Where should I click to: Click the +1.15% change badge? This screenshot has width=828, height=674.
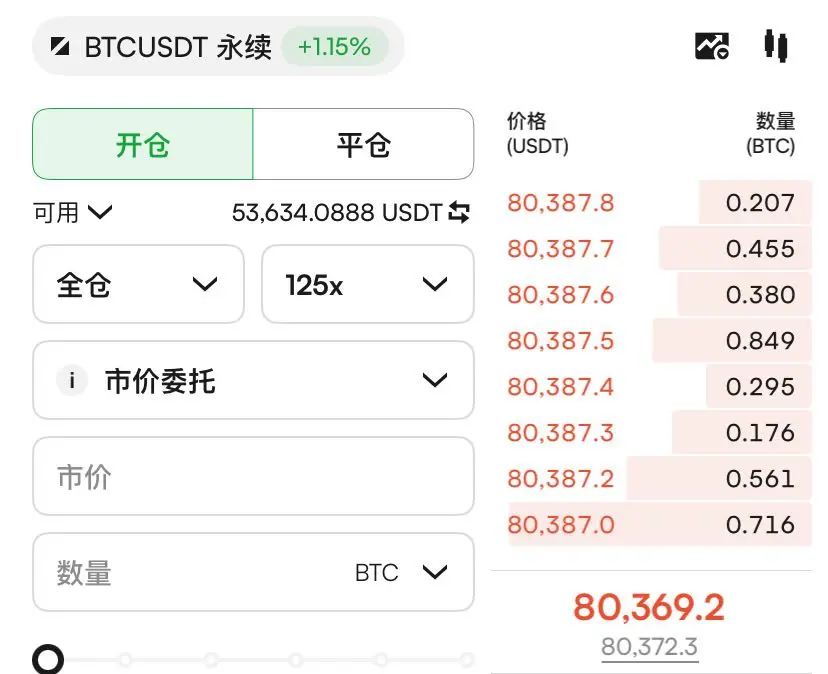coord(335,46)
